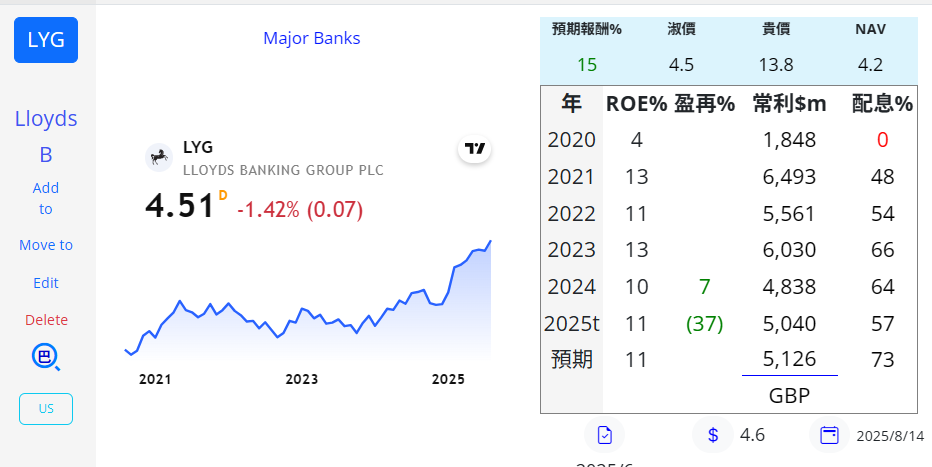The width and height of the screenshot is (932, 467).
Task: Click the 5,040 profit cell
Action: tap(789, 324)
